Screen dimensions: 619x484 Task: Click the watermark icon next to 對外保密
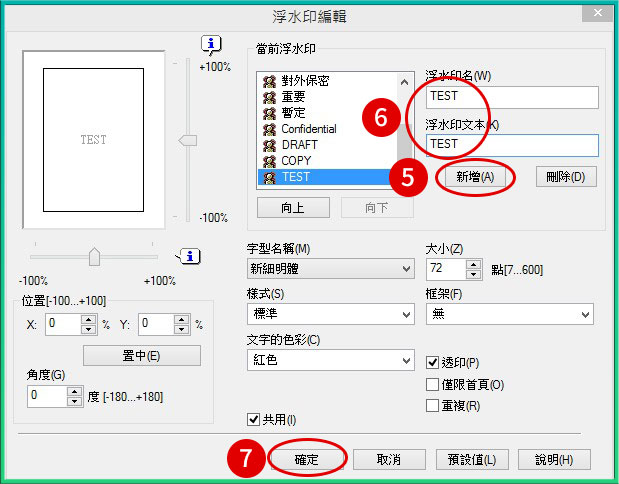269,81
